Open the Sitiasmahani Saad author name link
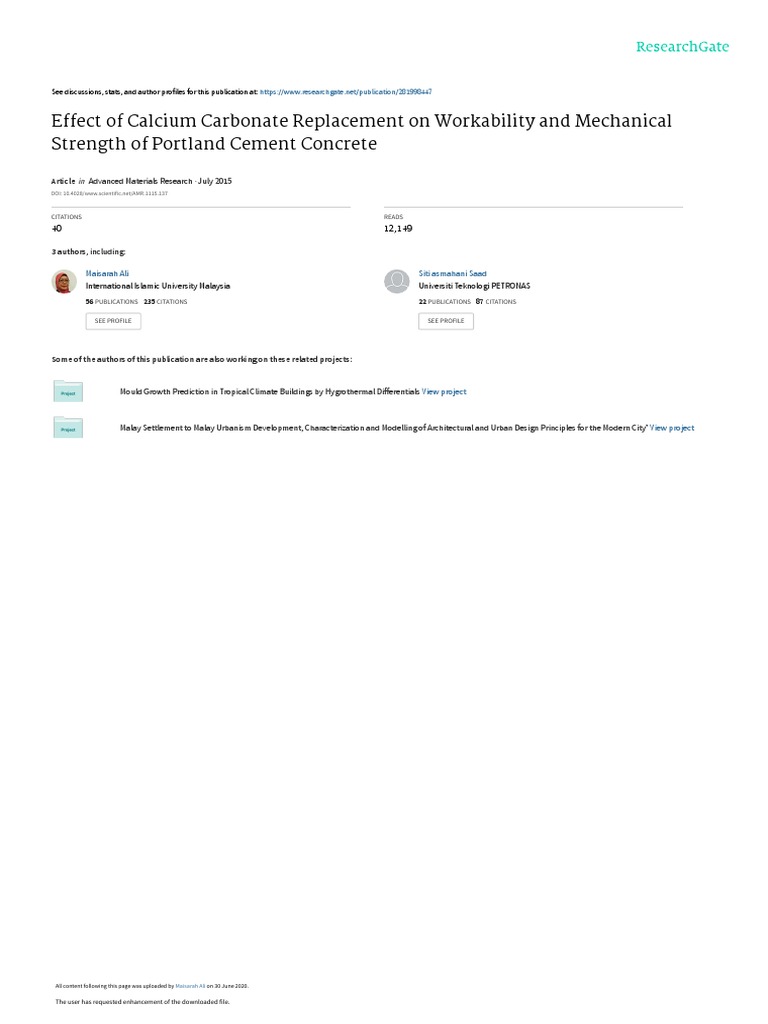The width and height of the screenshot is (768, 1024). pyautogui.click(x=452, y=273)
